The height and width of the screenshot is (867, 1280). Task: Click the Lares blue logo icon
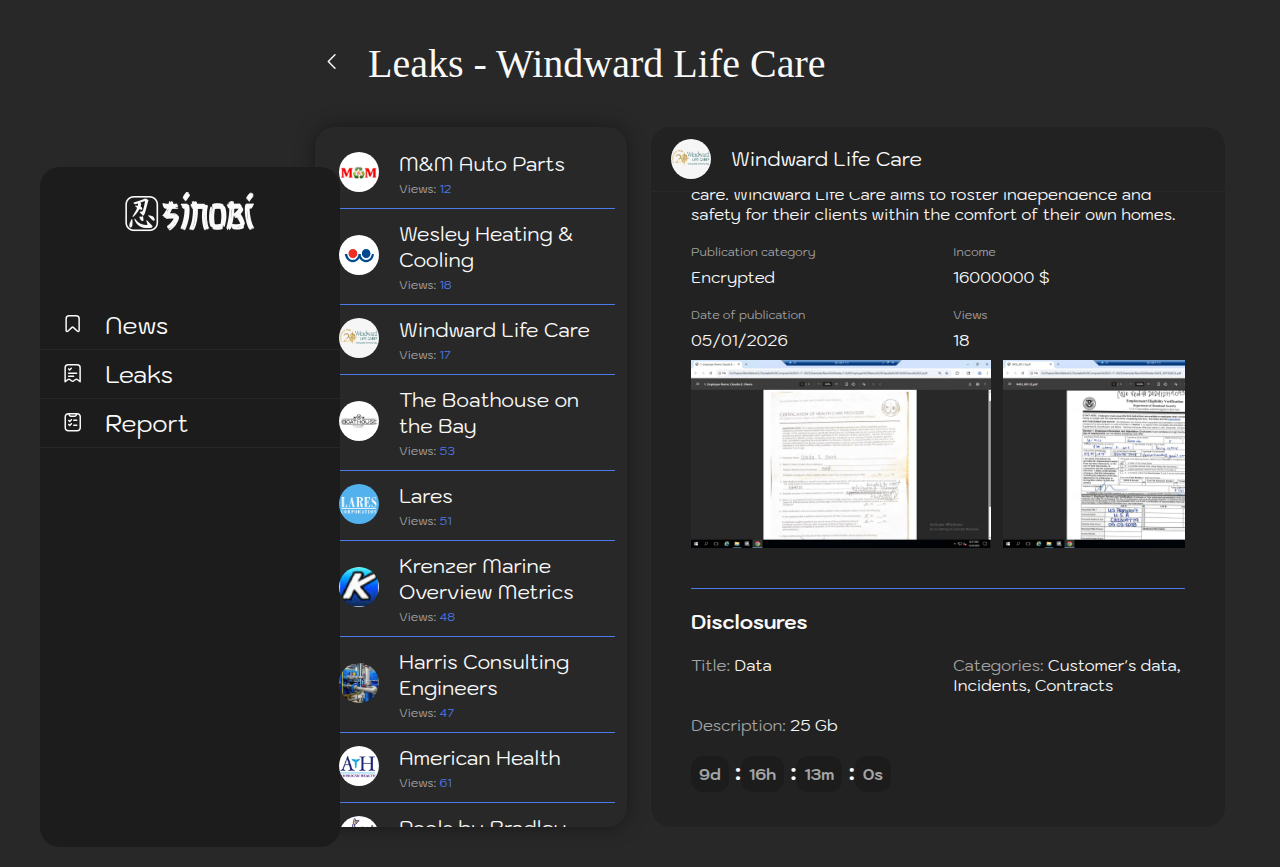359,504
